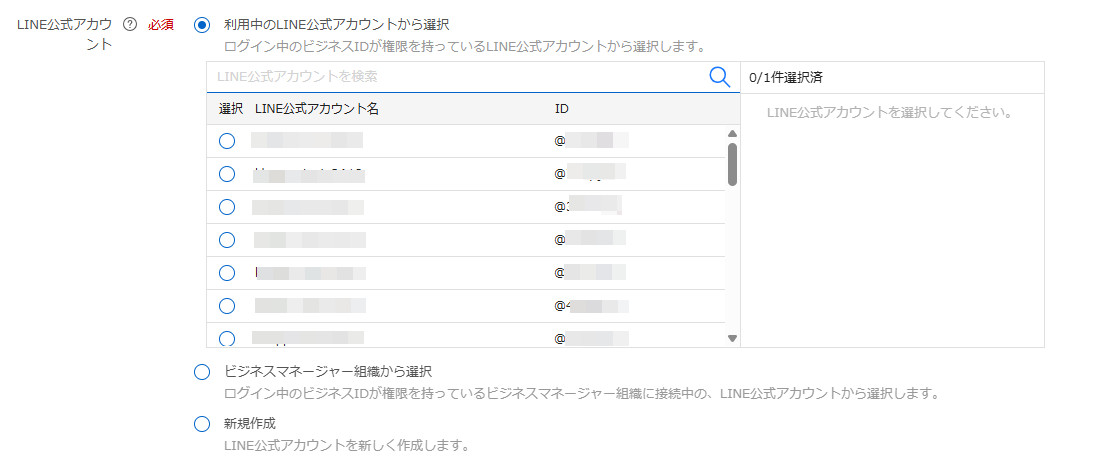Viewport: 1095px width, 464px height.
Task: Click the help question-mark icon beside LINE公式アカウント
Action: tap(129, 24)
